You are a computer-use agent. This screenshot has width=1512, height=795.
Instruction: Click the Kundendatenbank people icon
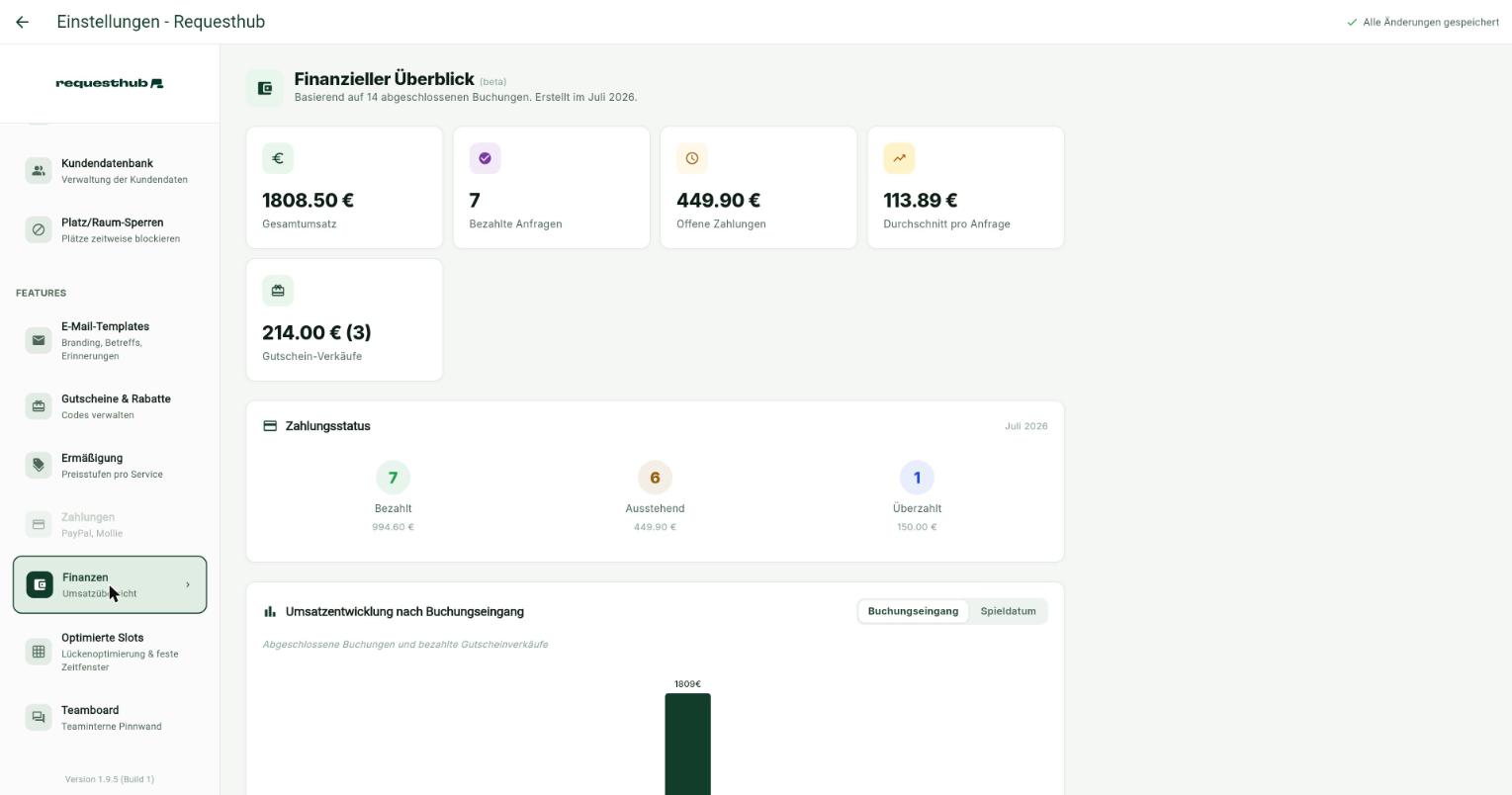point(39,171)
